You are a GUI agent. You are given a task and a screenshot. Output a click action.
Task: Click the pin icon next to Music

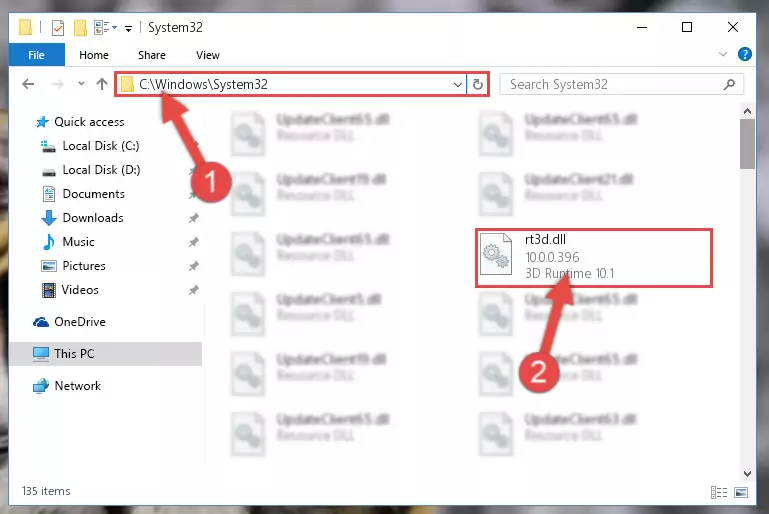click(x=194, y=242)
